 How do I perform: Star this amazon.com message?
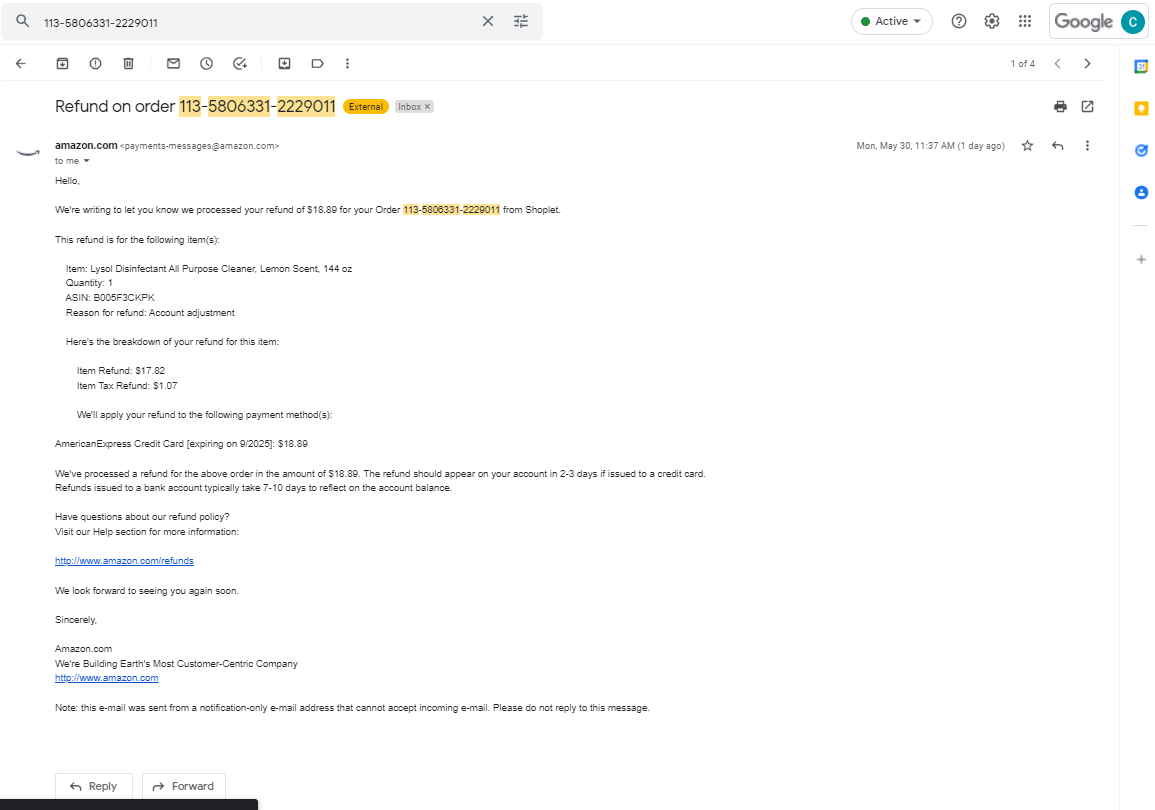click(x=1028, y=146)
